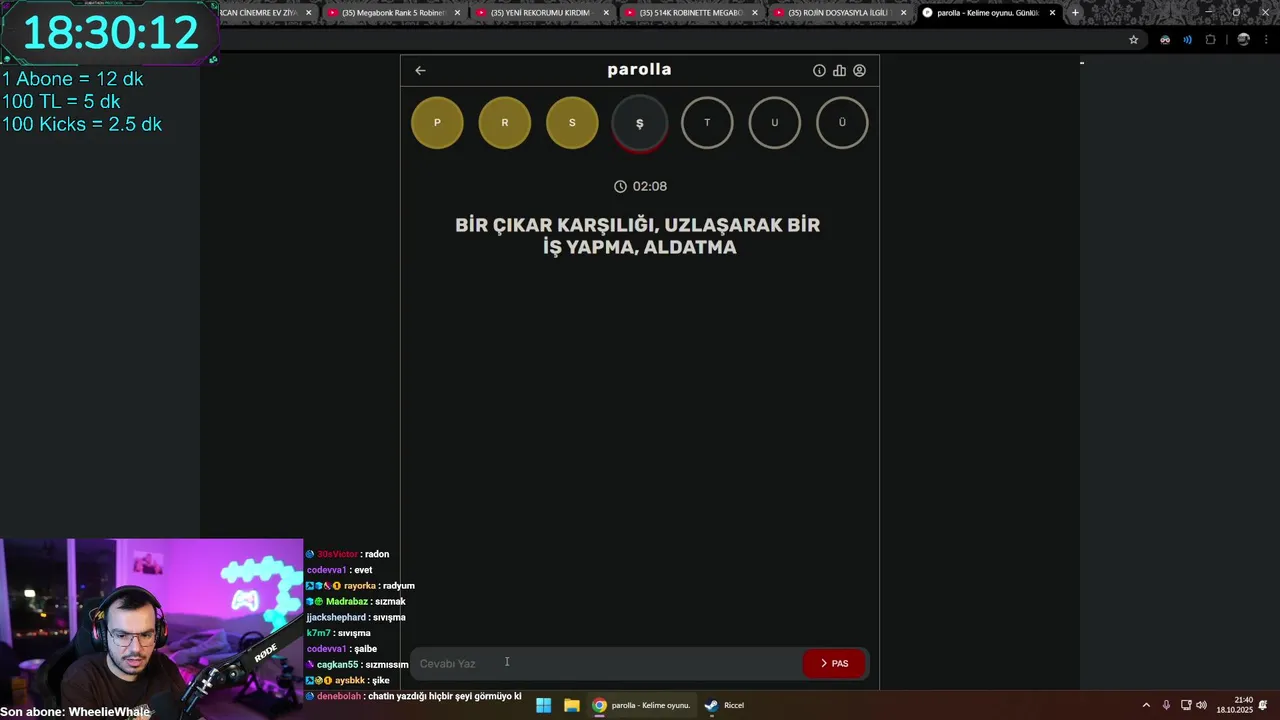Click chat message from 30sVictor: radon
Image resolution: width=1280 pixels, height=720 pixels.
pos(348,554)
